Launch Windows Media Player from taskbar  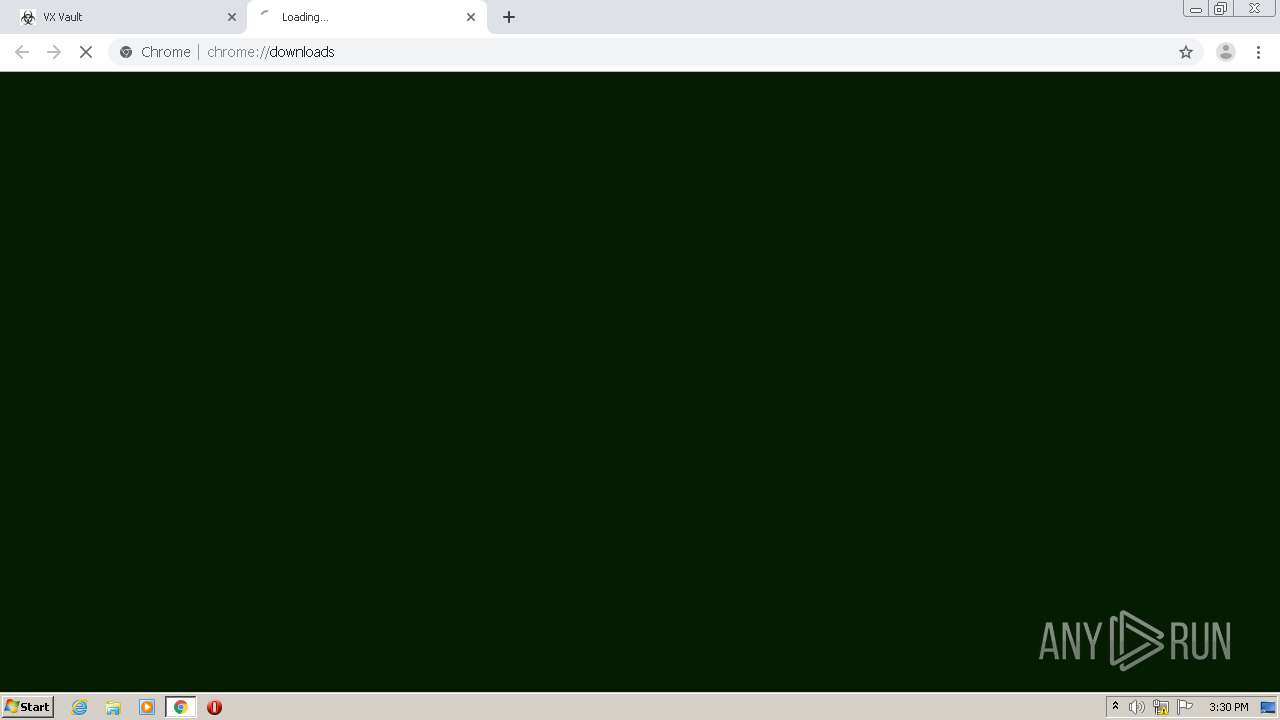(147, 707)
